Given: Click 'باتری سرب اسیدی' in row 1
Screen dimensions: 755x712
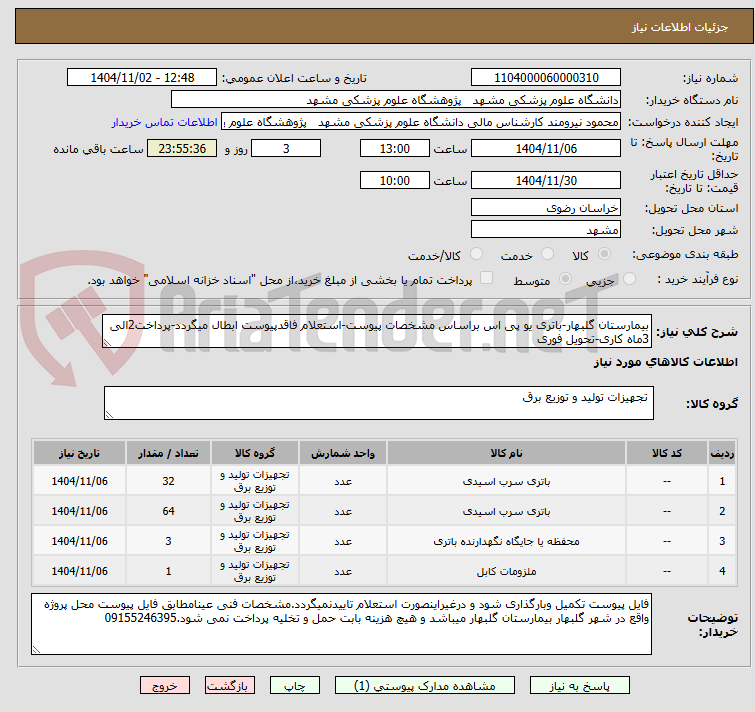Looking at the screenshot, I should (506, 481).
